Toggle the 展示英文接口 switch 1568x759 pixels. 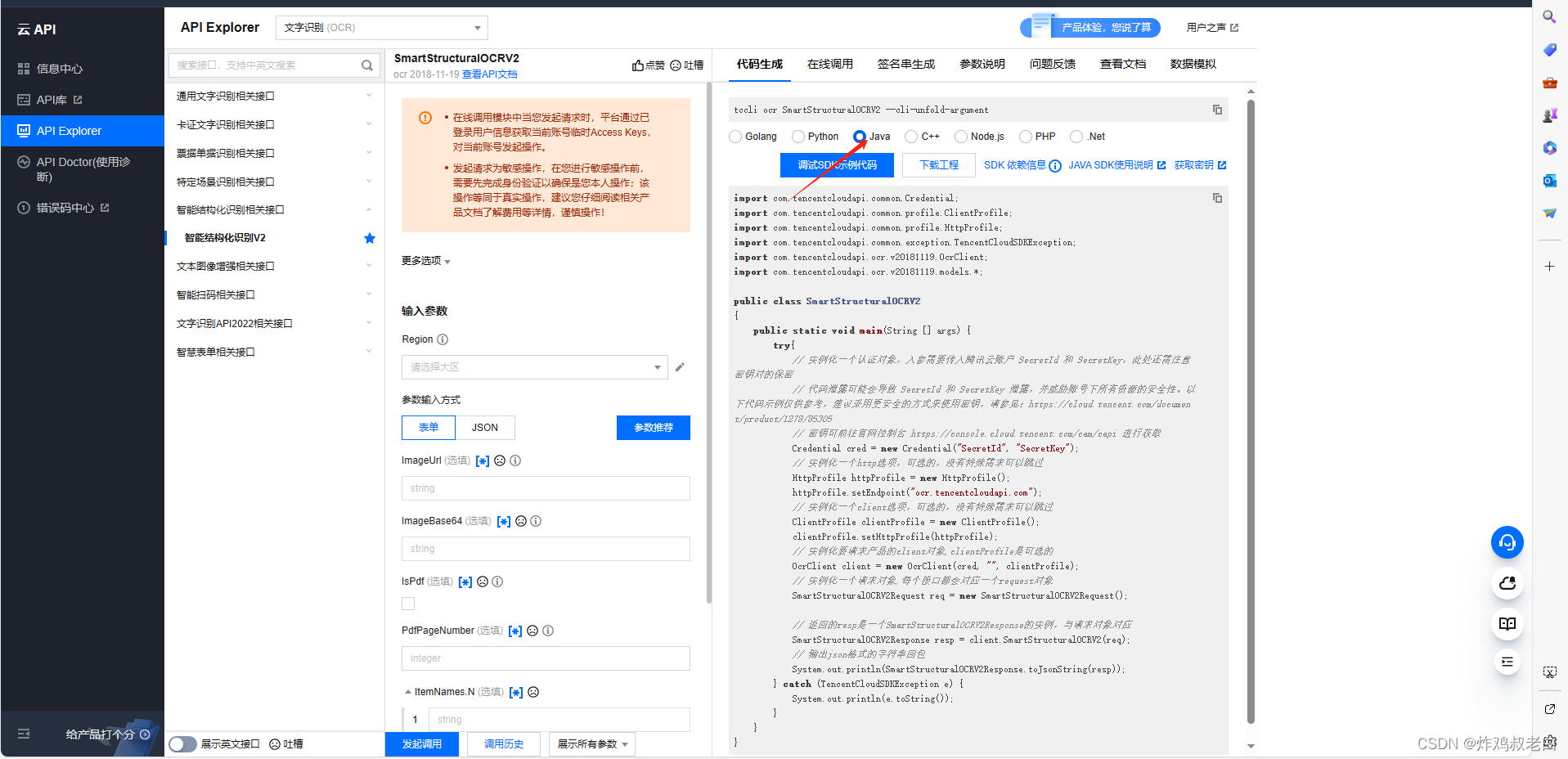183,744
